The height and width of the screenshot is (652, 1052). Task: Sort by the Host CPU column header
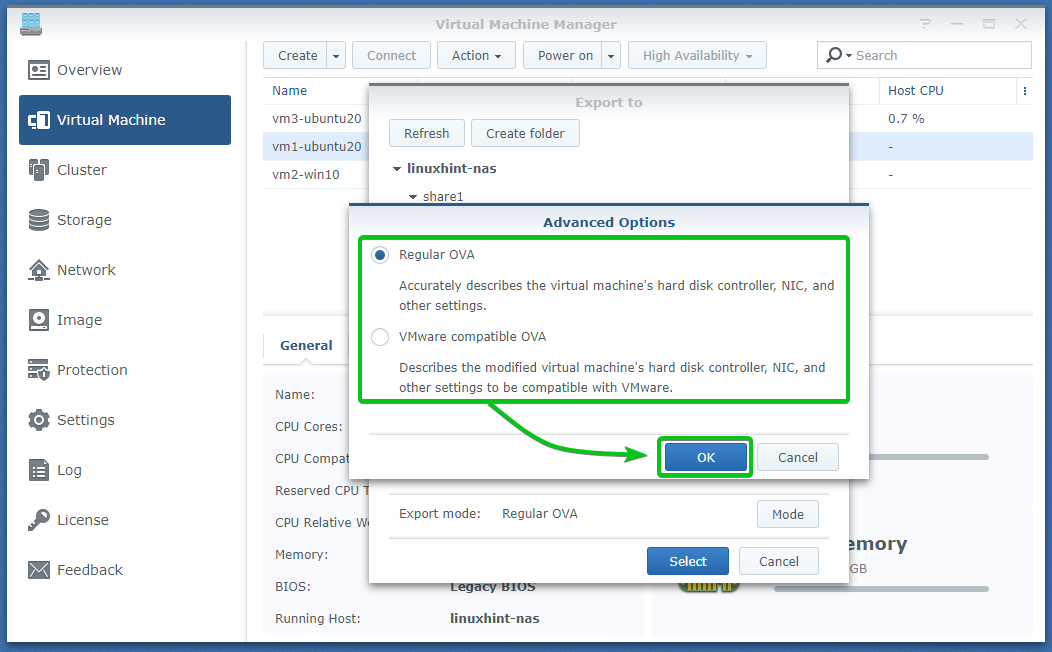click(x=948, y=91)
